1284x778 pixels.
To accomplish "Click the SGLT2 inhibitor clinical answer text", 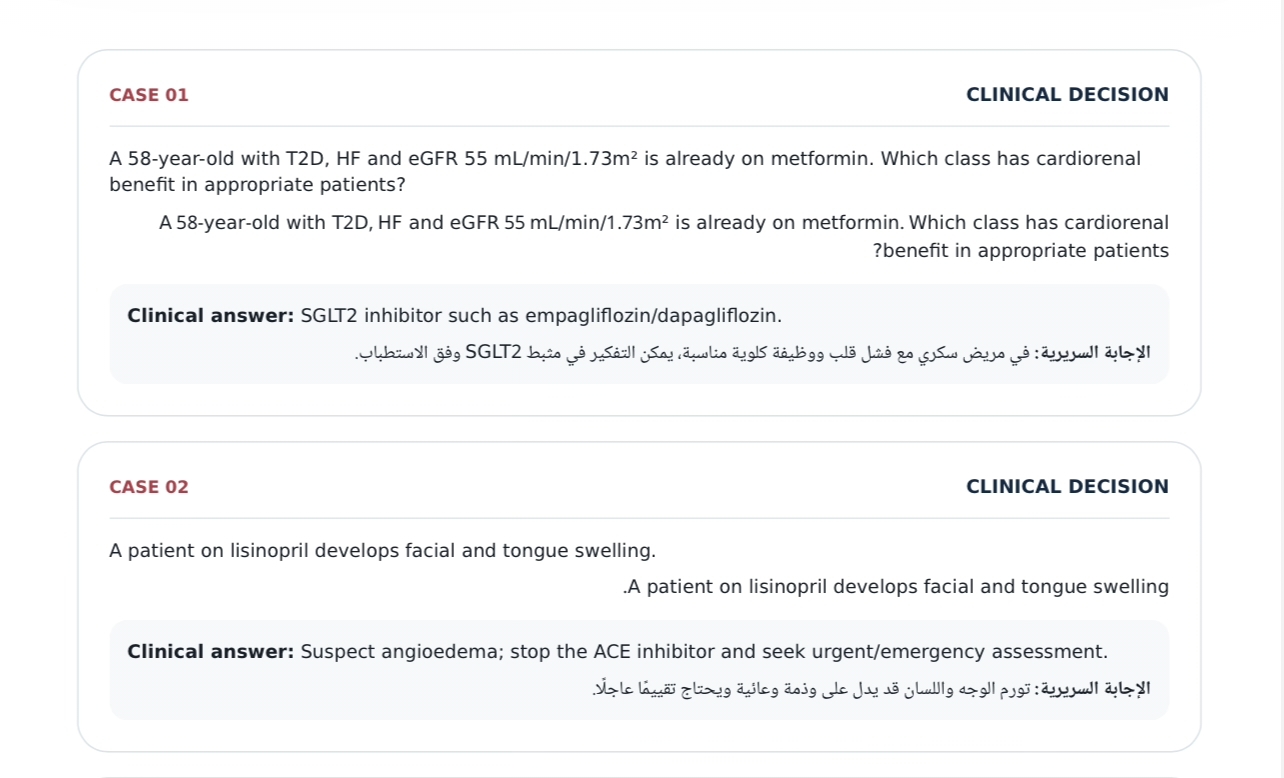I will pyautogui.click(x=541, y=316).
